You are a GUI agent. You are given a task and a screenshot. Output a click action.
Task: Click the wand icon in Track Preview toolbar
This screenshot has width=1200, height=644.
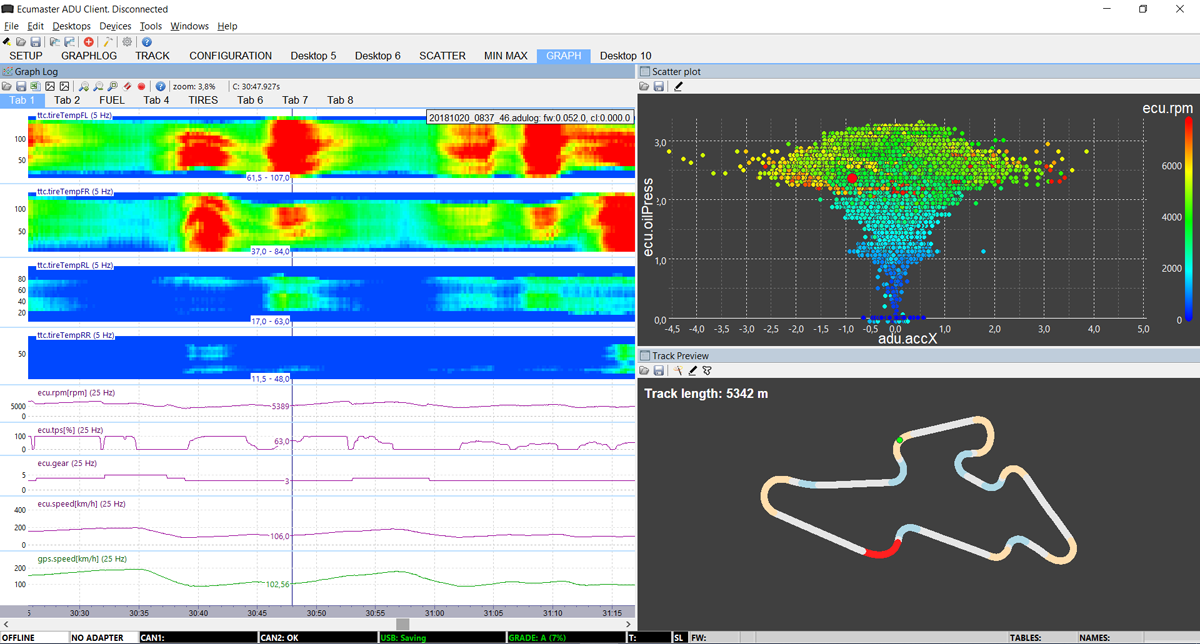tap(677, 371)
